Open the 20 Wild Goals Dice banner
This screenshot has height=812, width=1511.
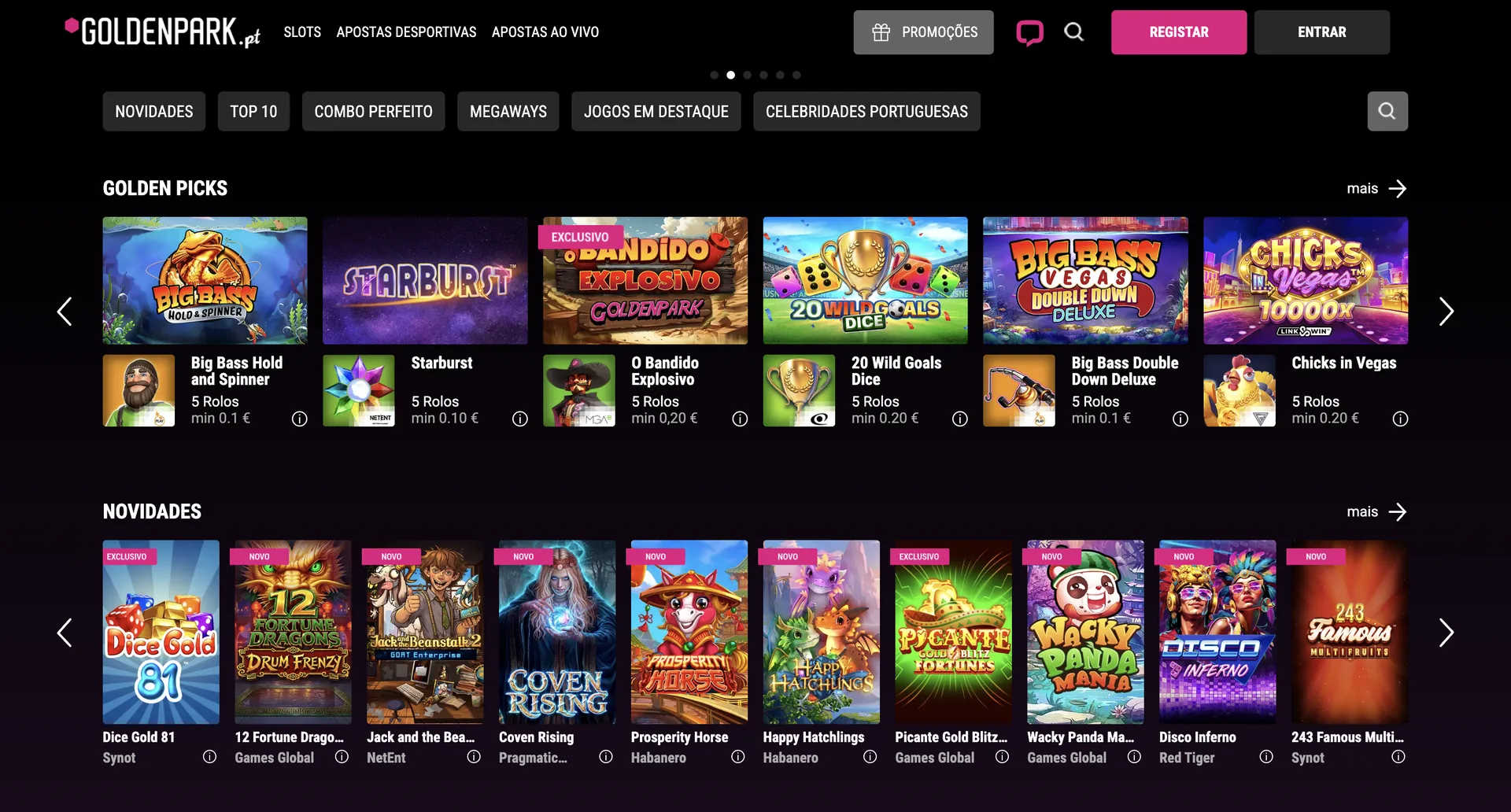(x=866, y=281)
